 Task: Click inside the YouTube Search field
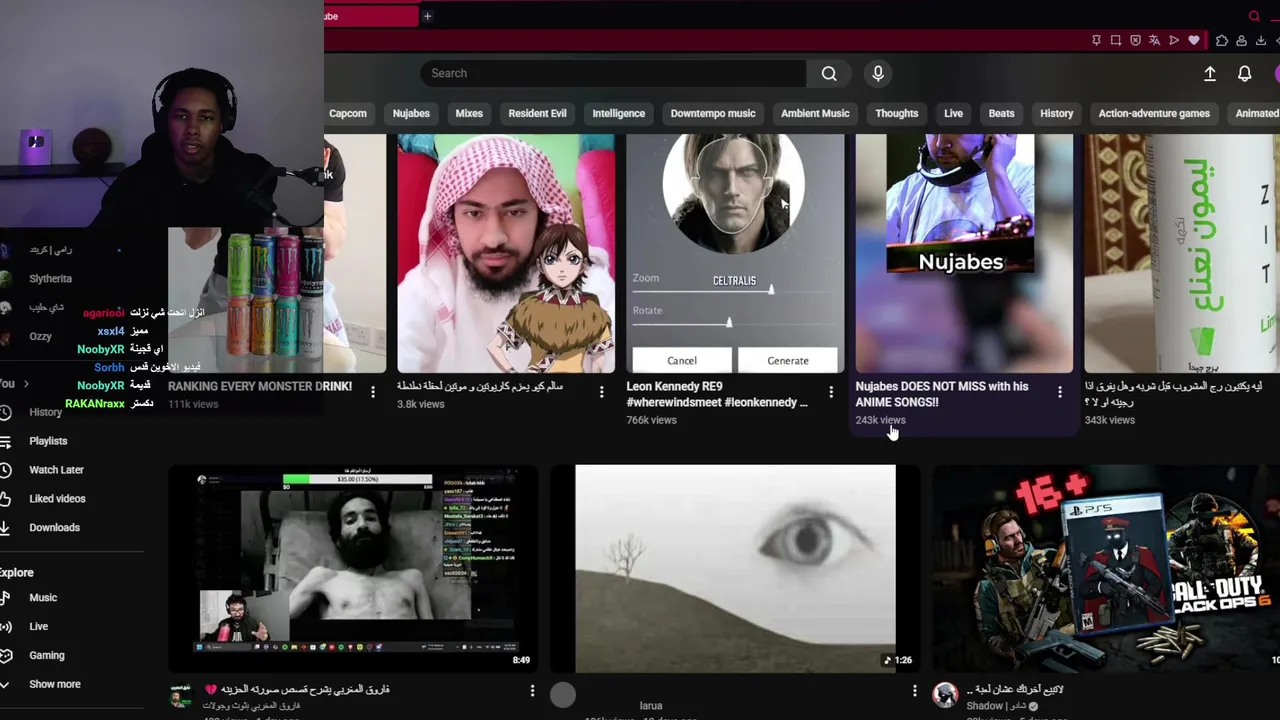click(613, 73)
